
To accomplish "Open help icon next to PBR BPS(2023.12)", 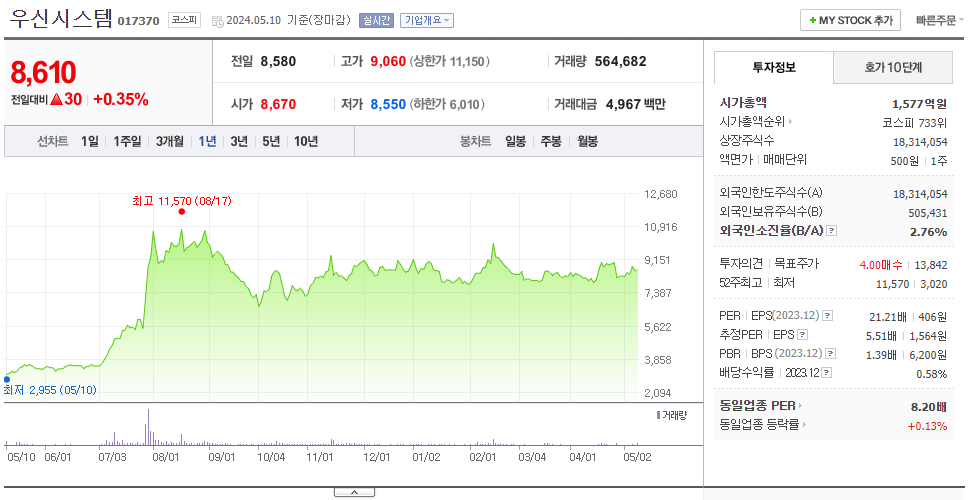I will pos(831,354).
